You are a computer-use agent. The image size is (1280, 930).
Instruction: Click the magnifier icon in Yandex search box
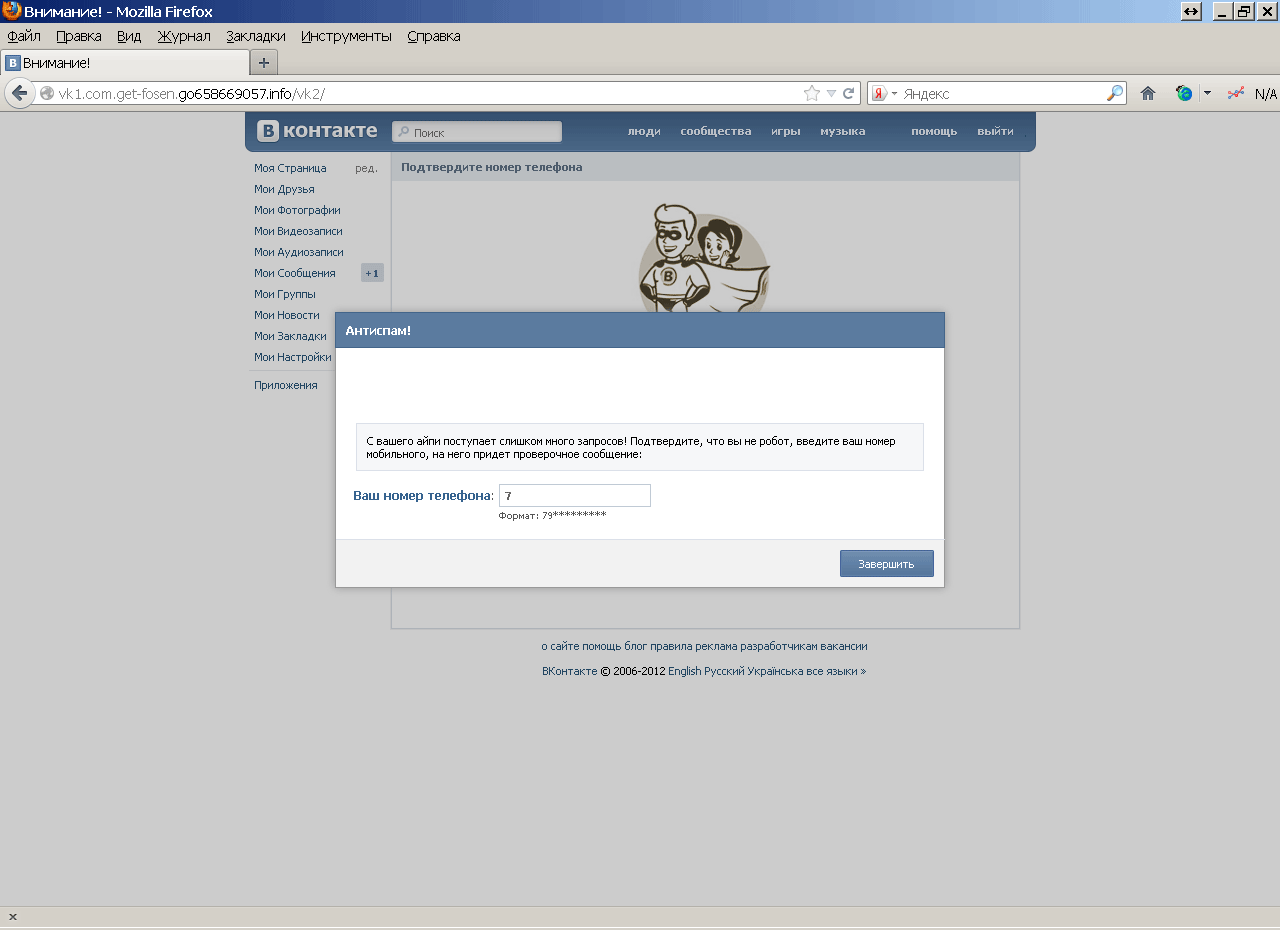1115,93
